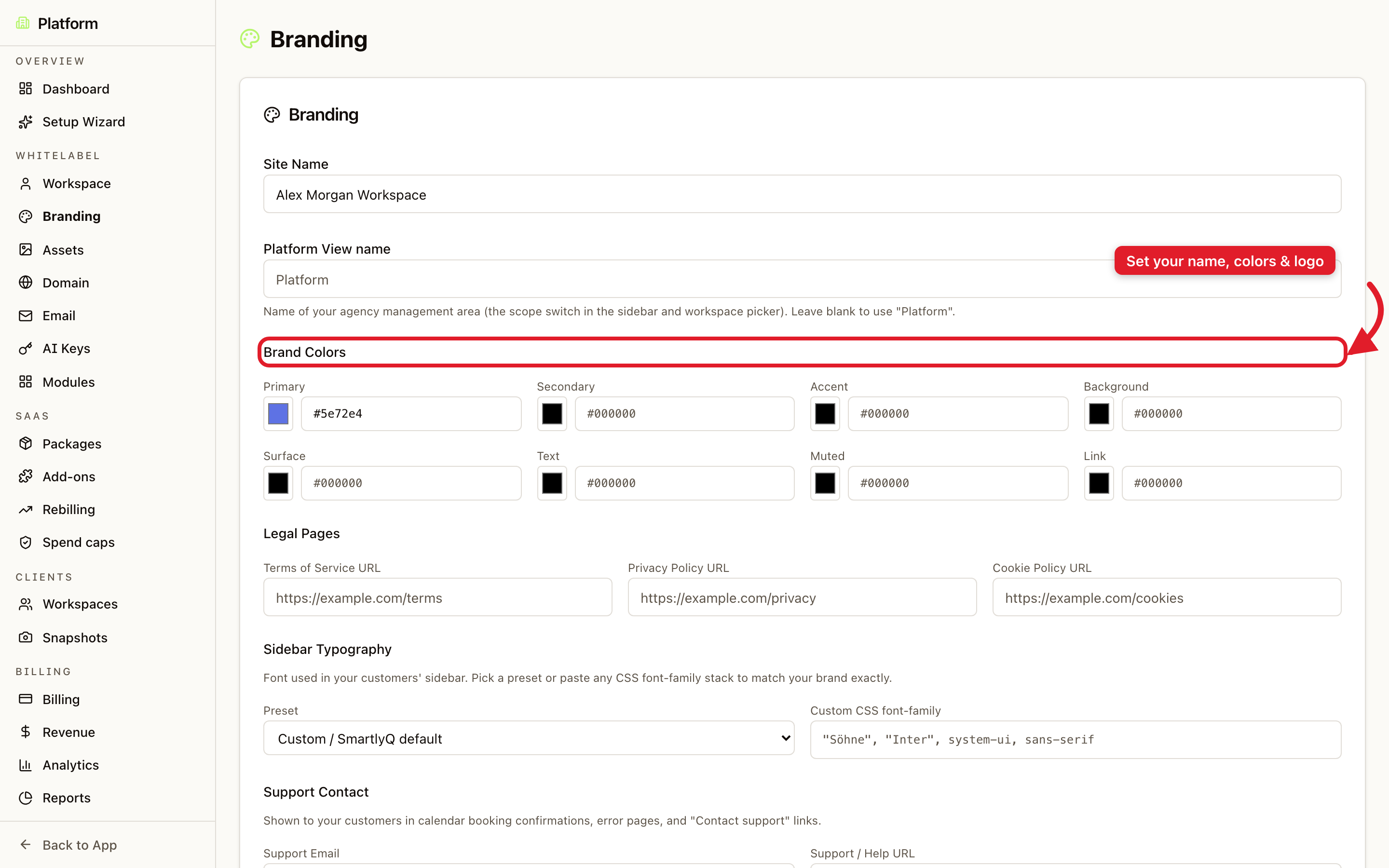Click the palette icon in Branding card header
The height and width of the screenshot is (868, 1389).
(272, 115)
